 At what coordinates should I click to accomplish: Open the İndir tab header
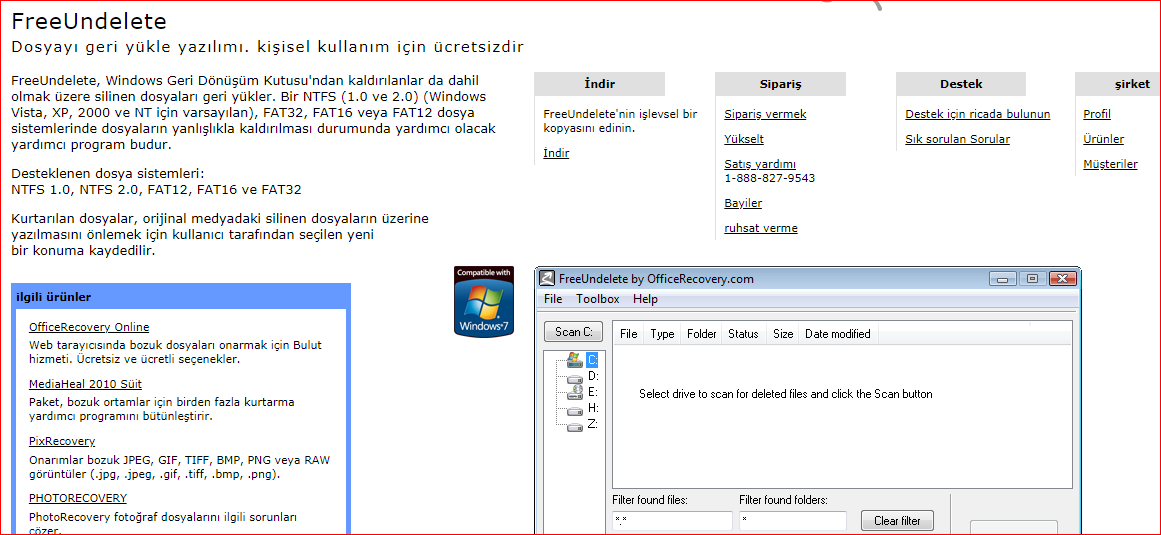click(600, 84)
